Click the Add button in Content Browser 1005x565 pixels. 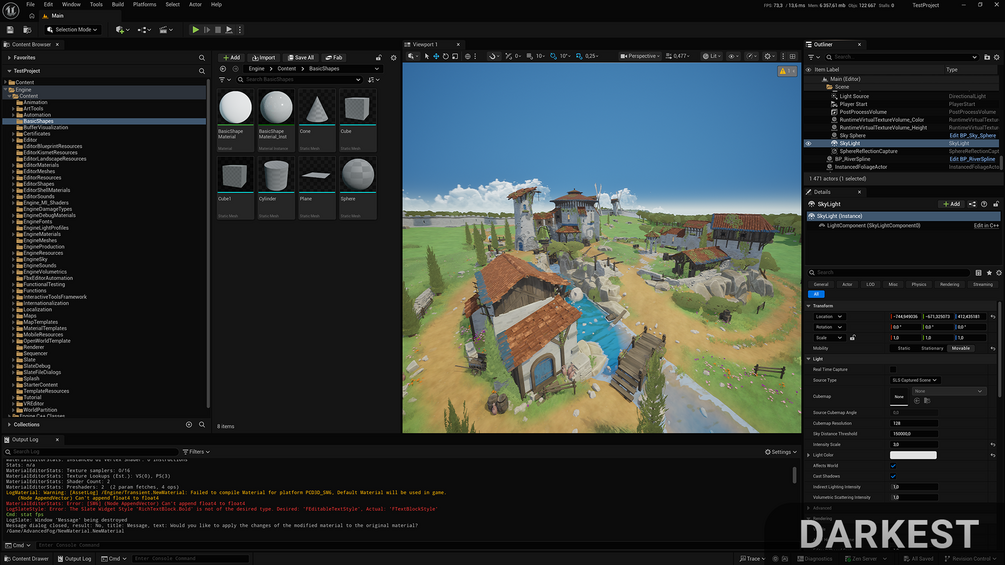pyautogui.click(x=231, y=58)
